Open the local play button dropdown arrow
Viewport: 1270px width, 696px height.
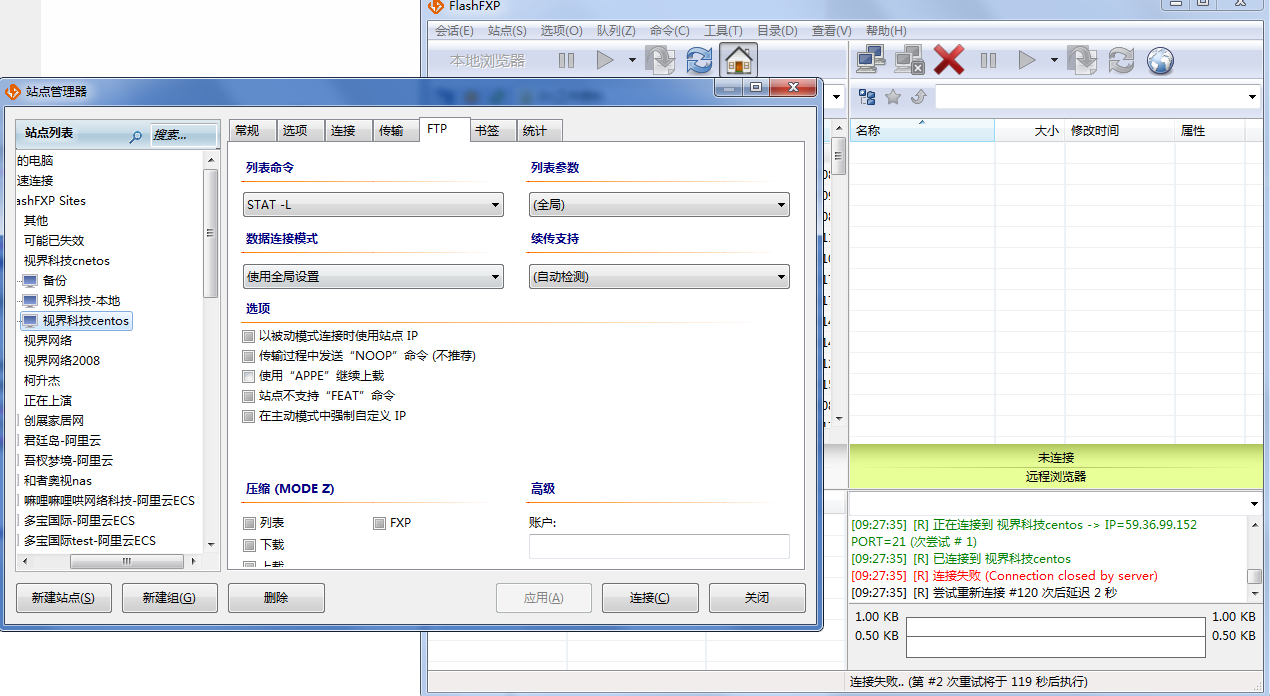tap(632, 60)
